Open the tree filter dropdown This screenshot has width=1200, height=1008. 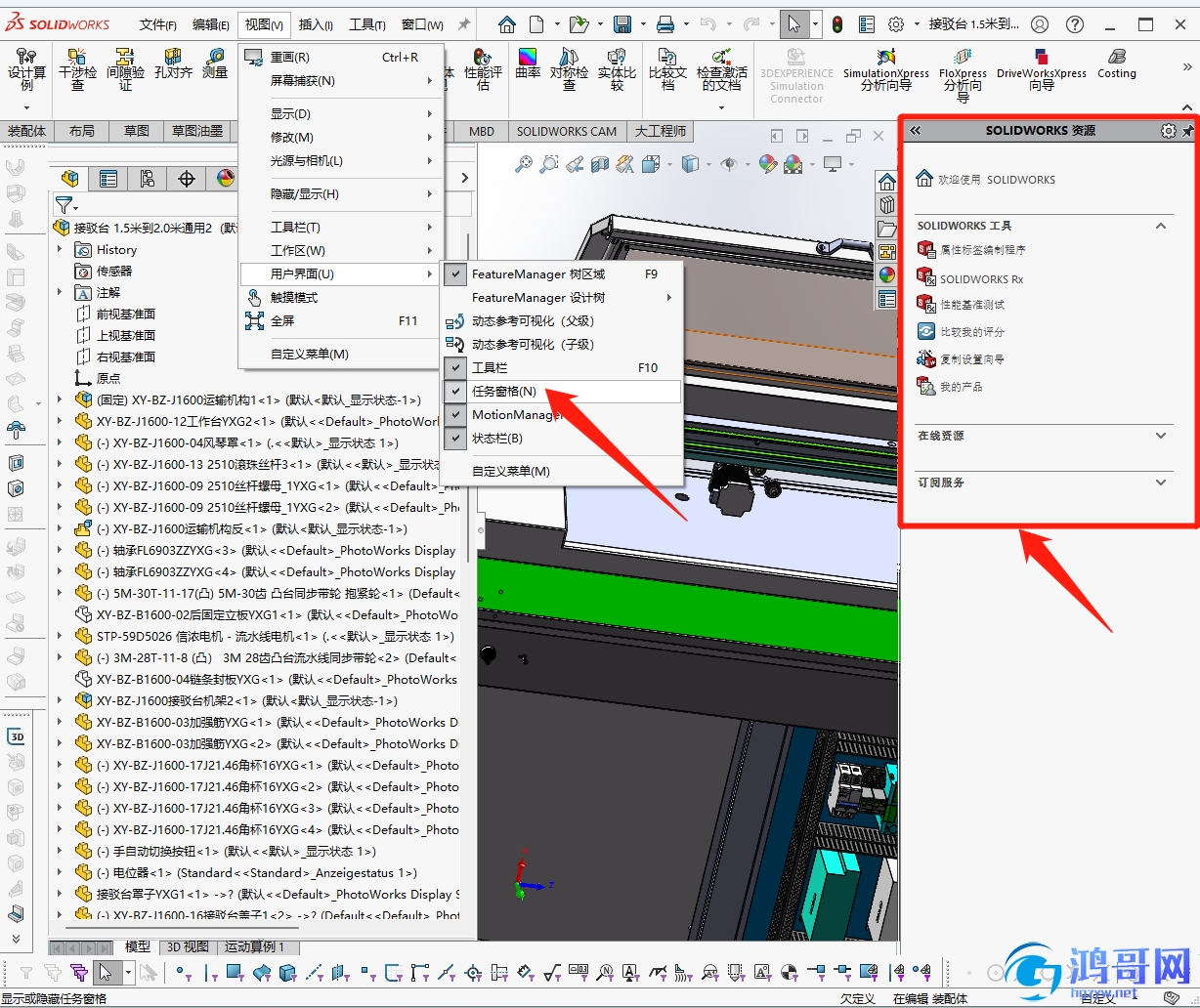click(66, 205)
